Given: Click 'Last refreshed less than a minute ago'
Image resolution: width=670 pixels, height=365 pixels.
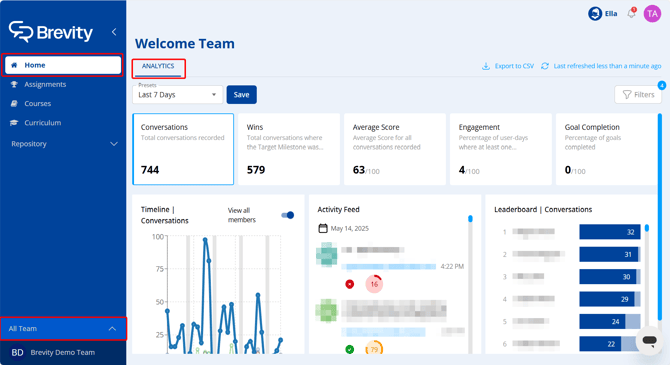Looking at the screenshot, I should tap(607, 66).
